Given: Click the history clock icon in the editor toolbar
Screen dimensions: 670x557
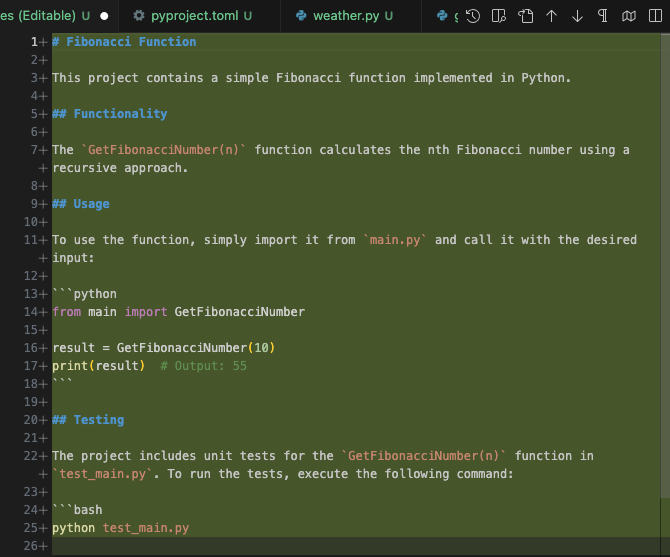Looking at the screenshot, I should 474,16.
